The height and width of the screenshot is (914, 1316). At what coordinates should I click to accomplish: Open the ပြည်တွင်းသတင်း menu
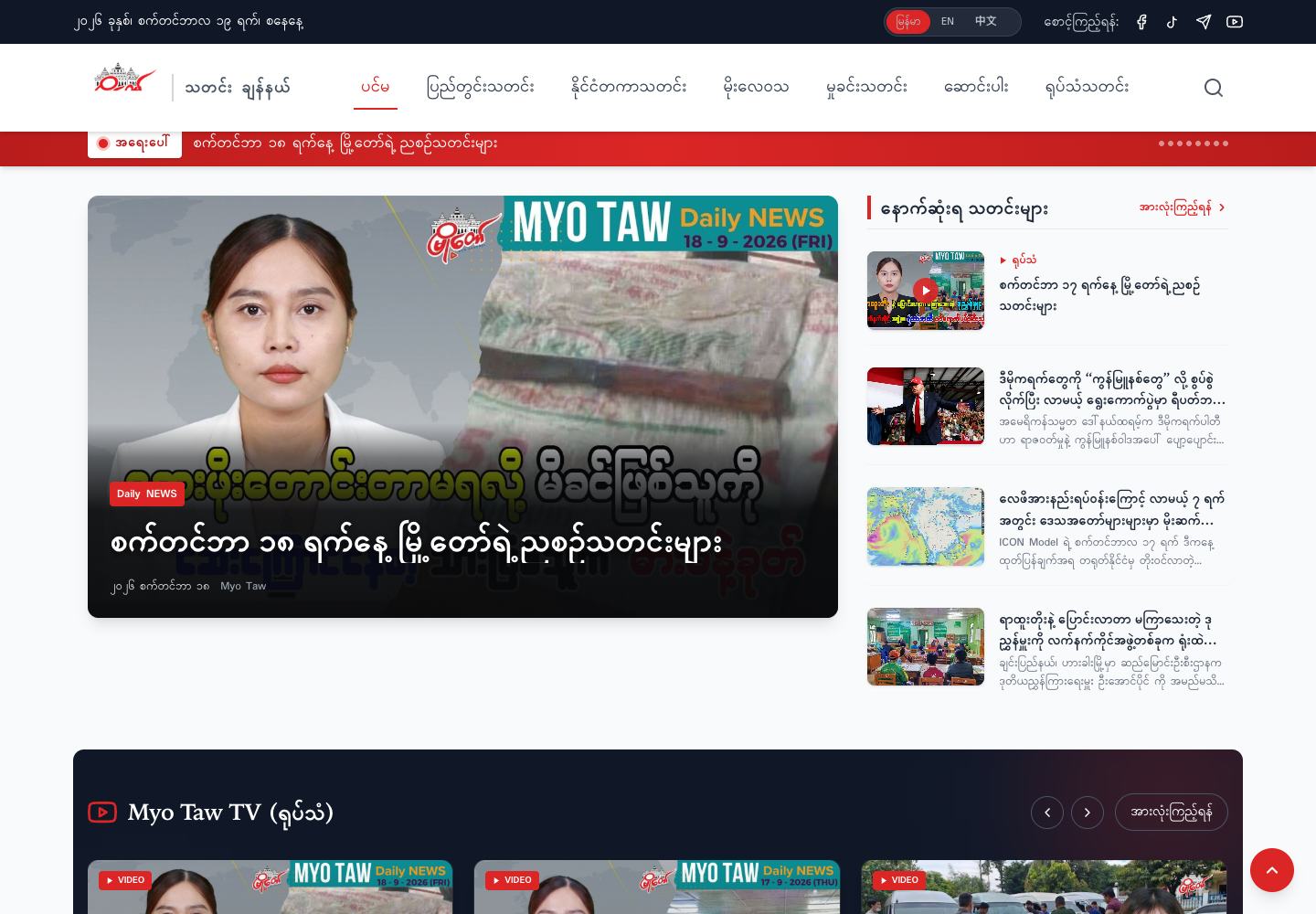point(481,88)
